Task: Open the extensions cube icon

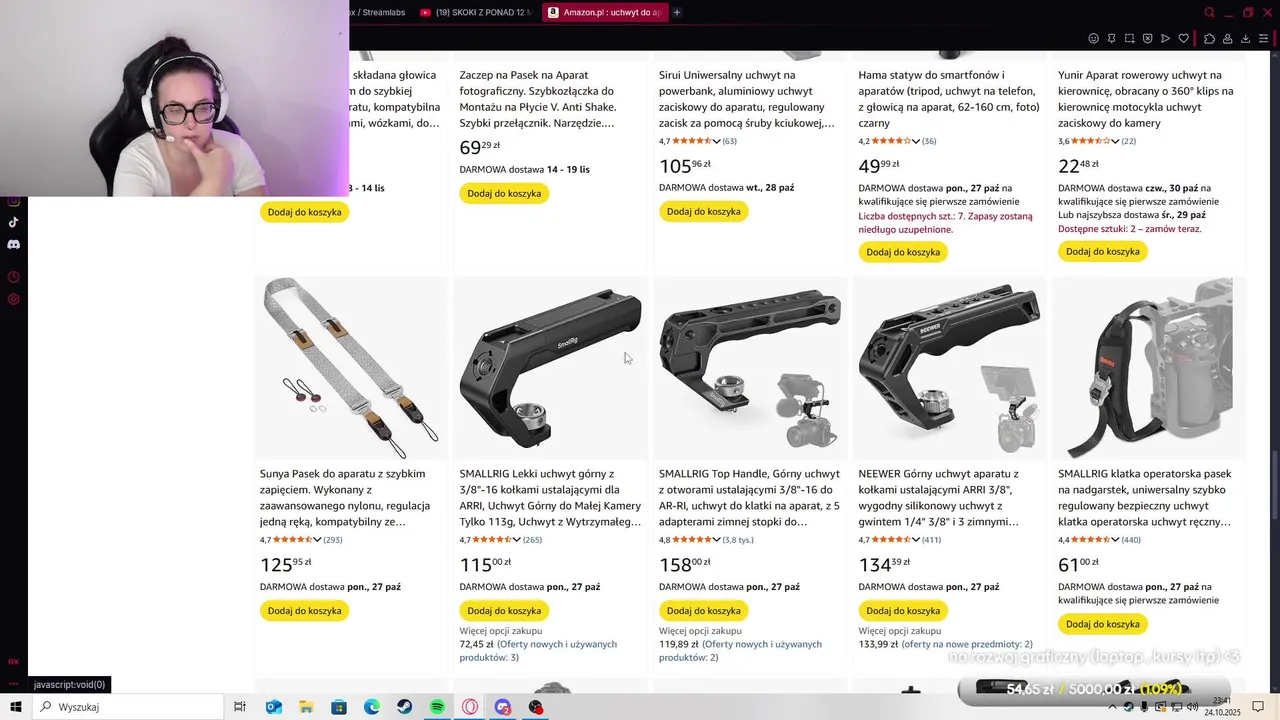Action: click(x=1209, y=39)
